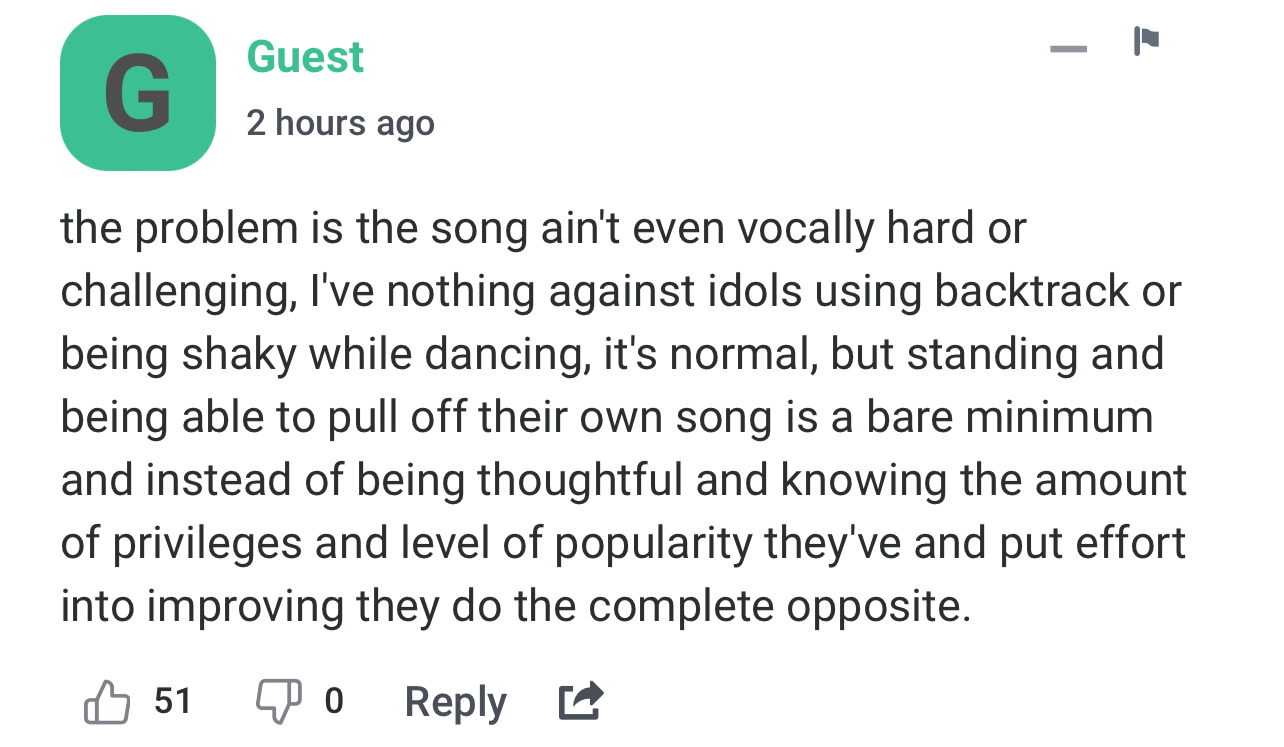Click the word 'privileges' in comment

tap(206, 544)
